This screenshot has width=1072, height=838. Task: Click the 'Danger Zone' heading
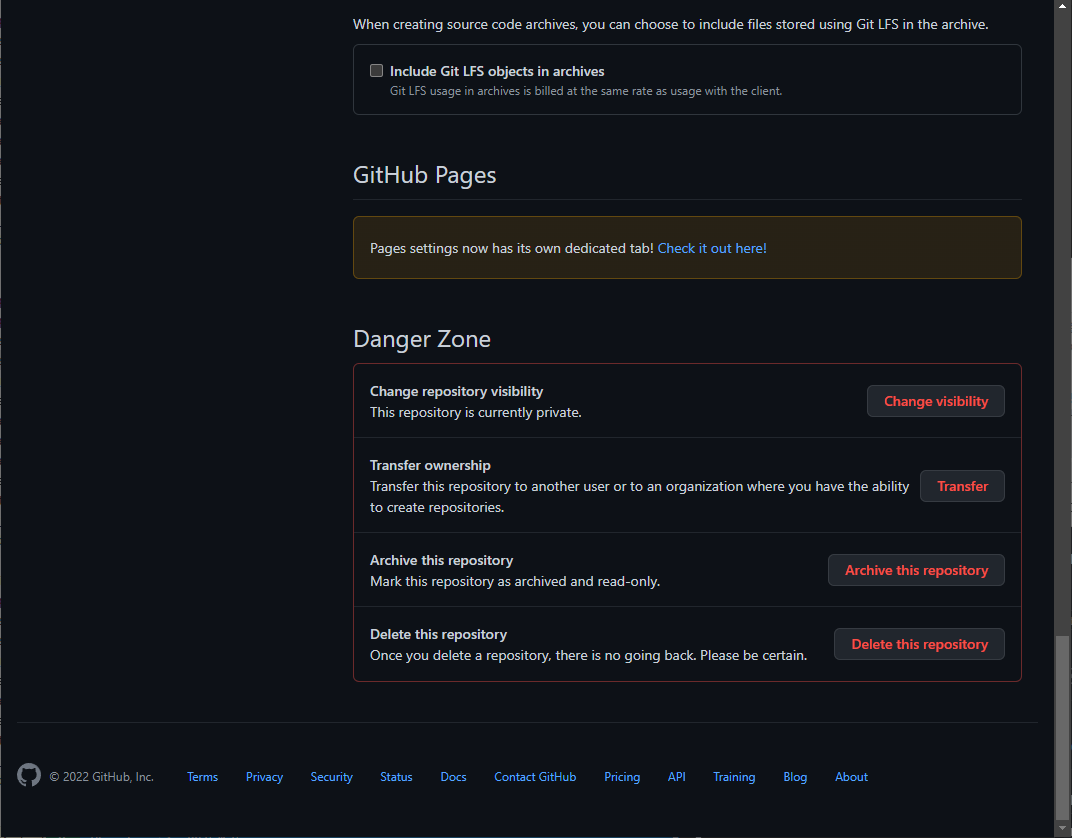422,339
